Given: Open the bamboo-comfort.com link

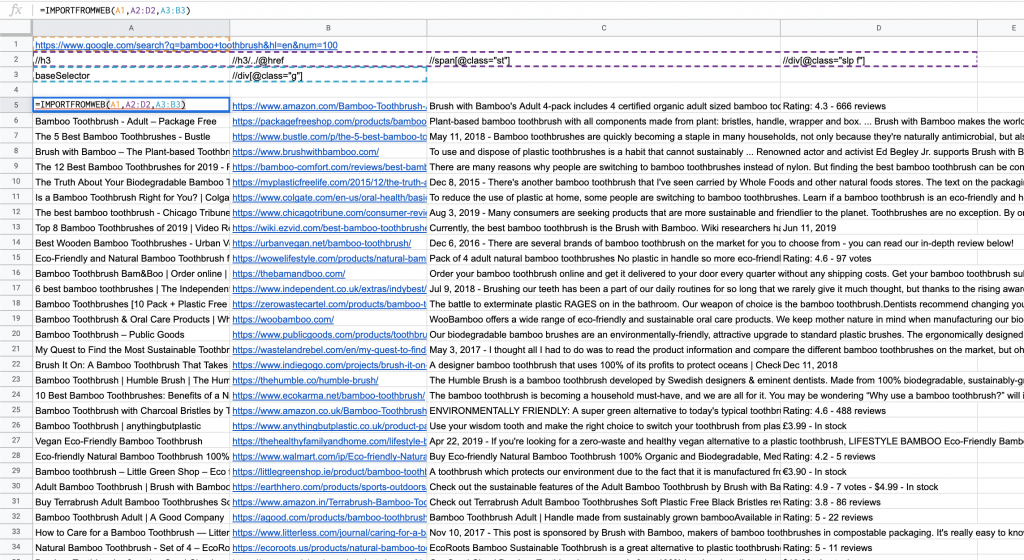Looking at the screenshot, I should [x=329, y=167].
